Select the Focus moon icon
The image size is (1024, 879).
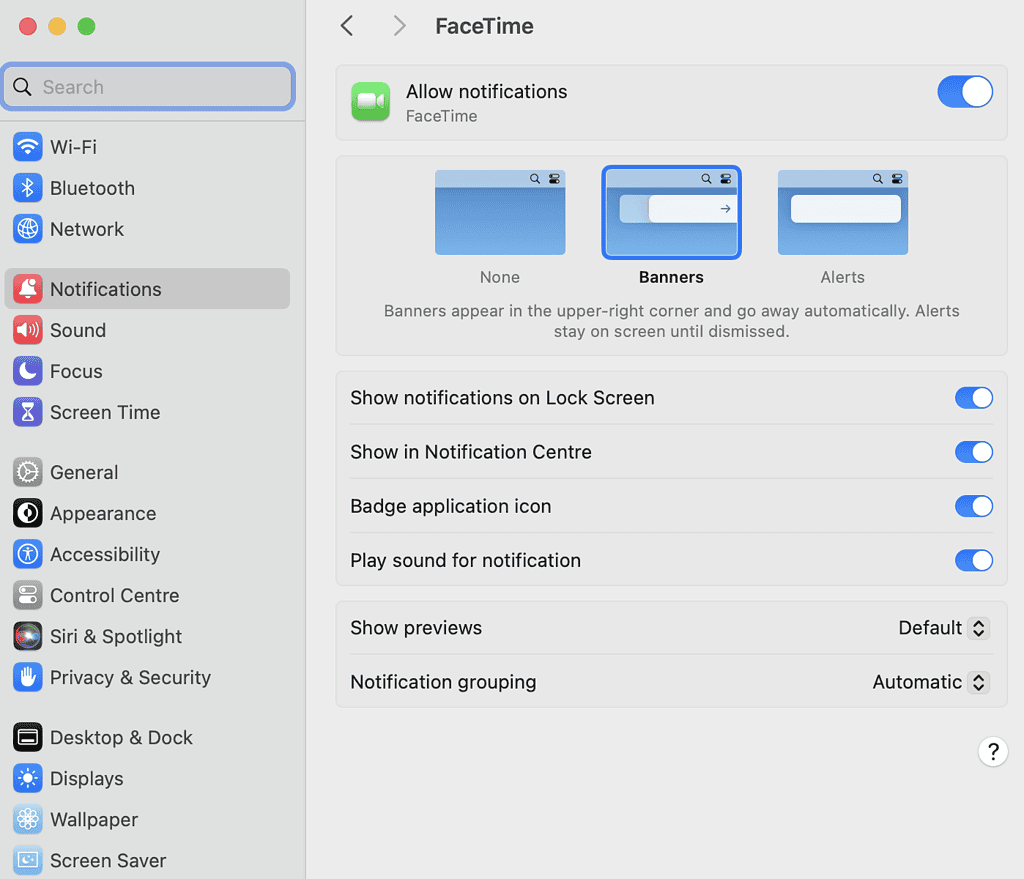point(27,371)
